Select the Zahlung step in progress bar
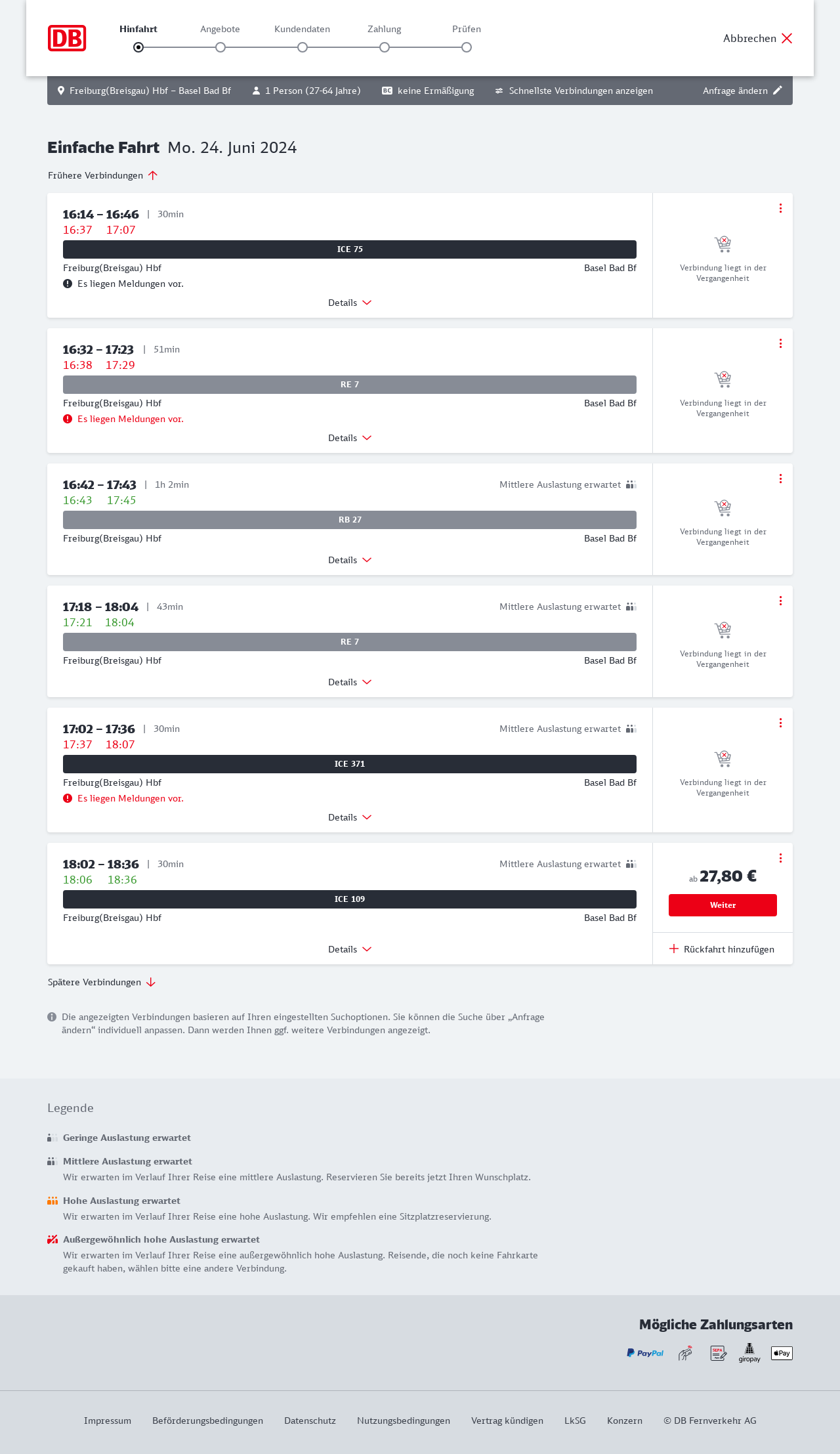Viewport: 840px width, 1454px height. (385, 47)
